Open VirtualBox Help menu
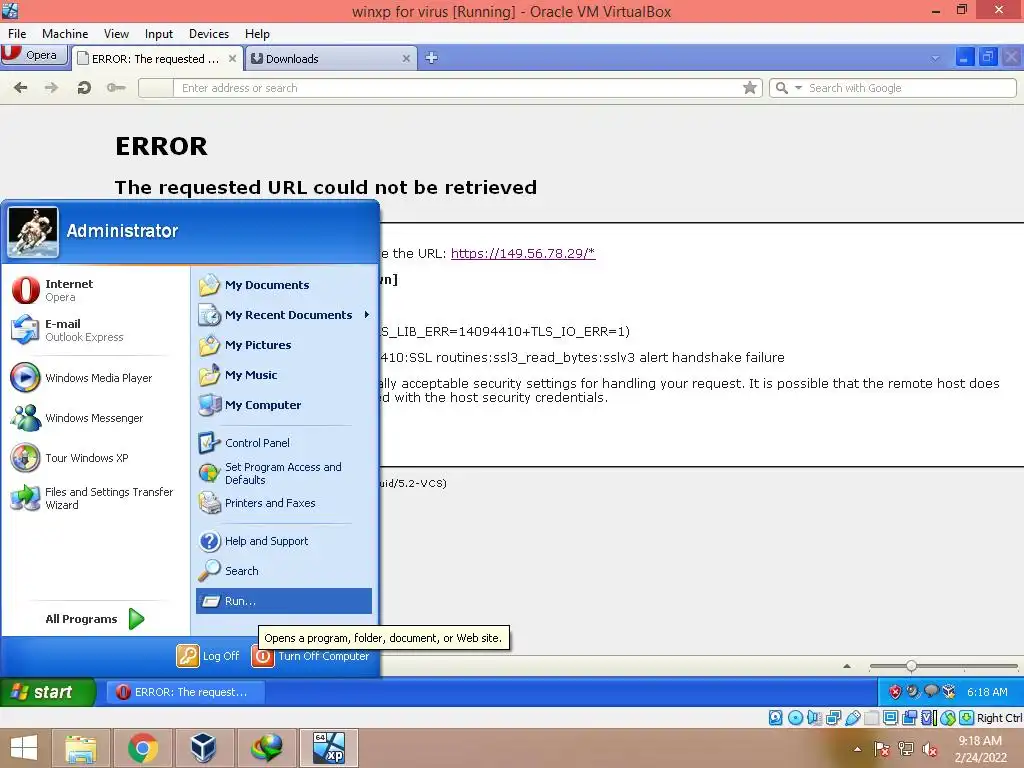 click(x=257, y=34)
